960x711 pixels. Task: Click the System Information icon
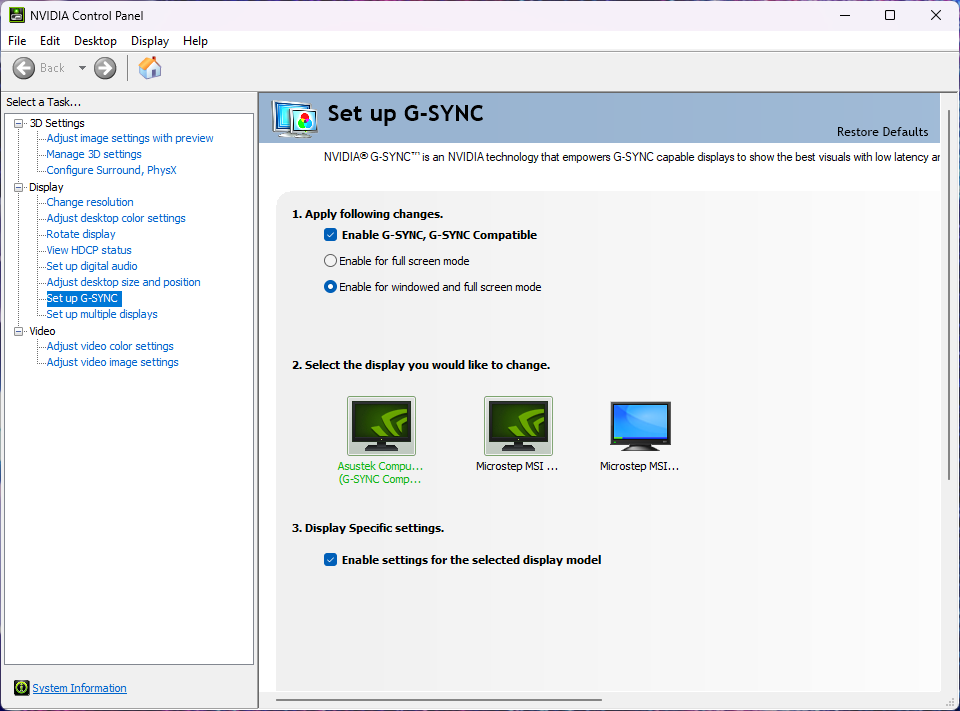pos(21,688)
